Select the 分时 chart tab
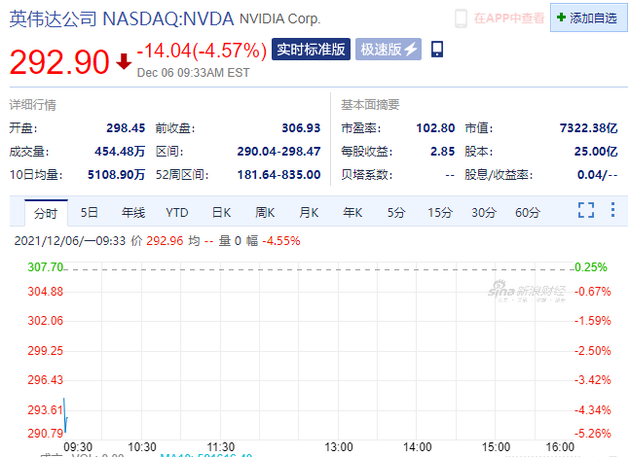The width and height of the screenshot is (630, 457). (46, 213)
